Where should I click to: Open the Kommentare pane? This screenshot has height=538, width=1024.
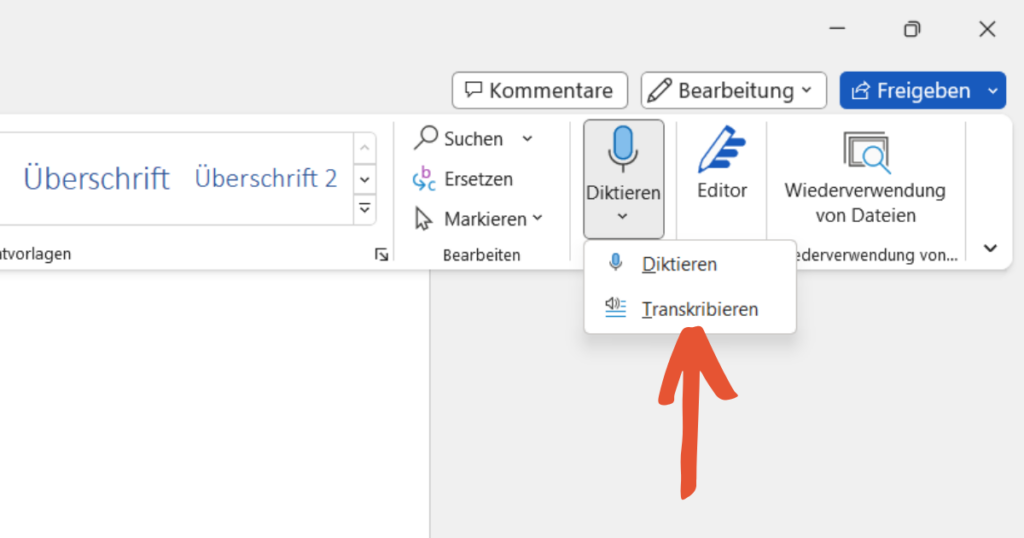[x=539, y=91]
